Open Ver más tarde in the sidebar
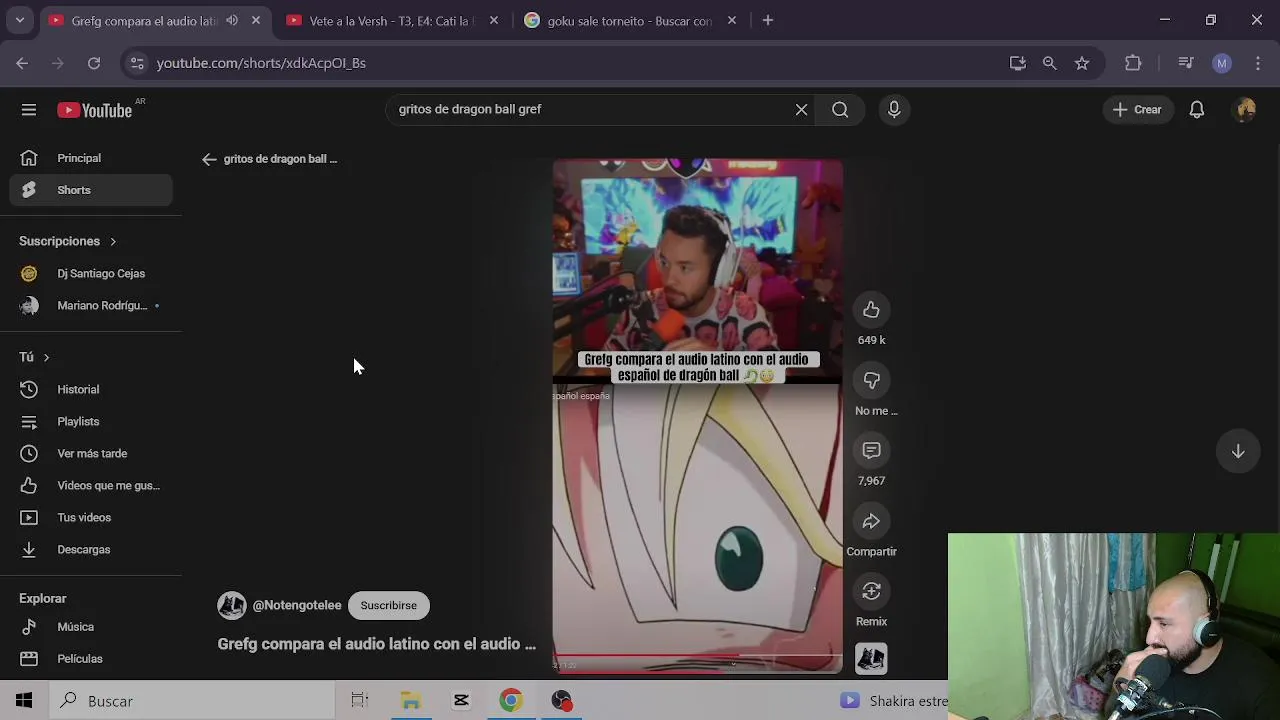Viewport: 1280px width, 720px height. 91,453
